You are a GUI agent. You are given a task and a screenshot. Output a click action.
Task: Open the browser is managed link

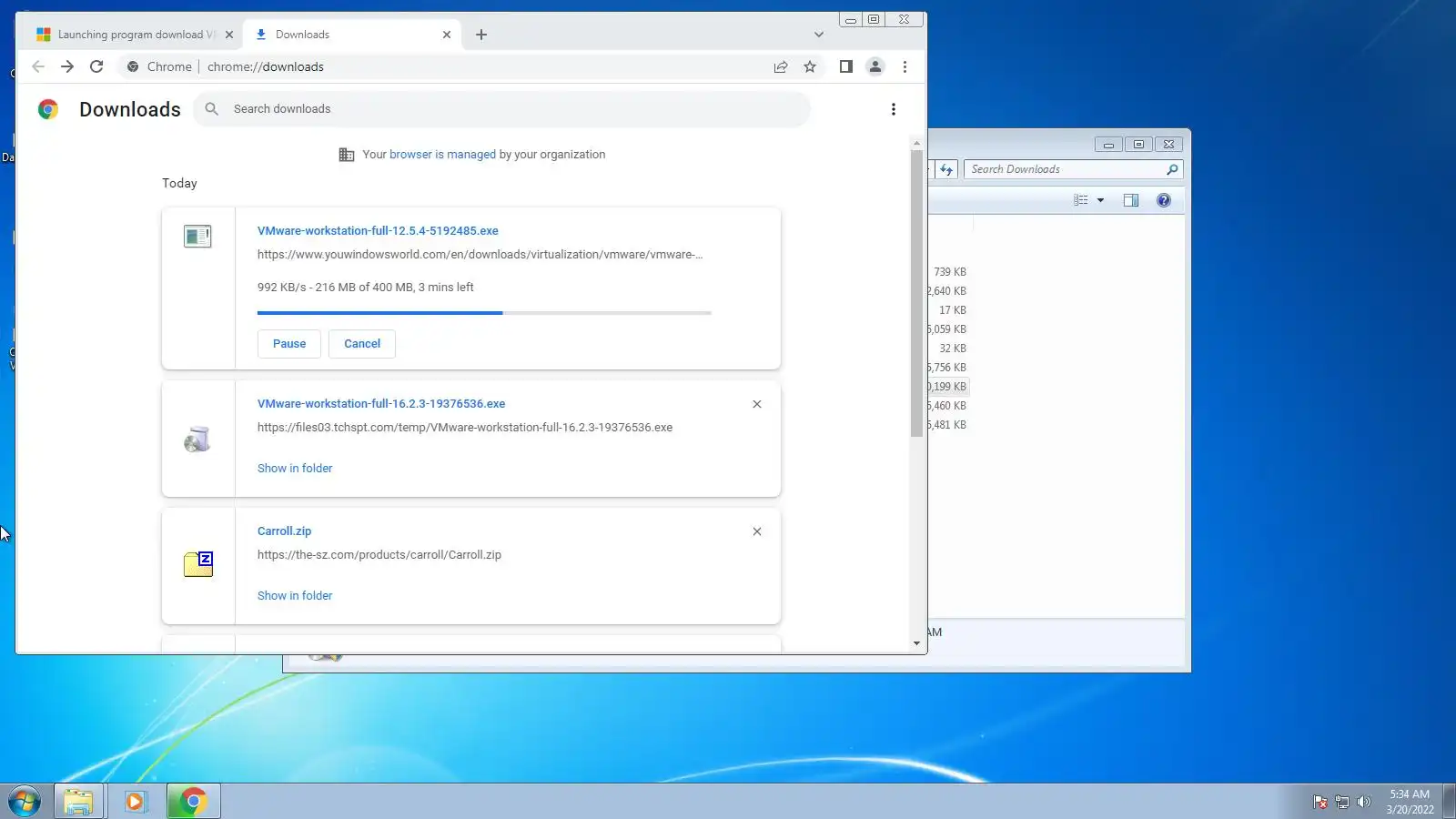pos(442,155)
